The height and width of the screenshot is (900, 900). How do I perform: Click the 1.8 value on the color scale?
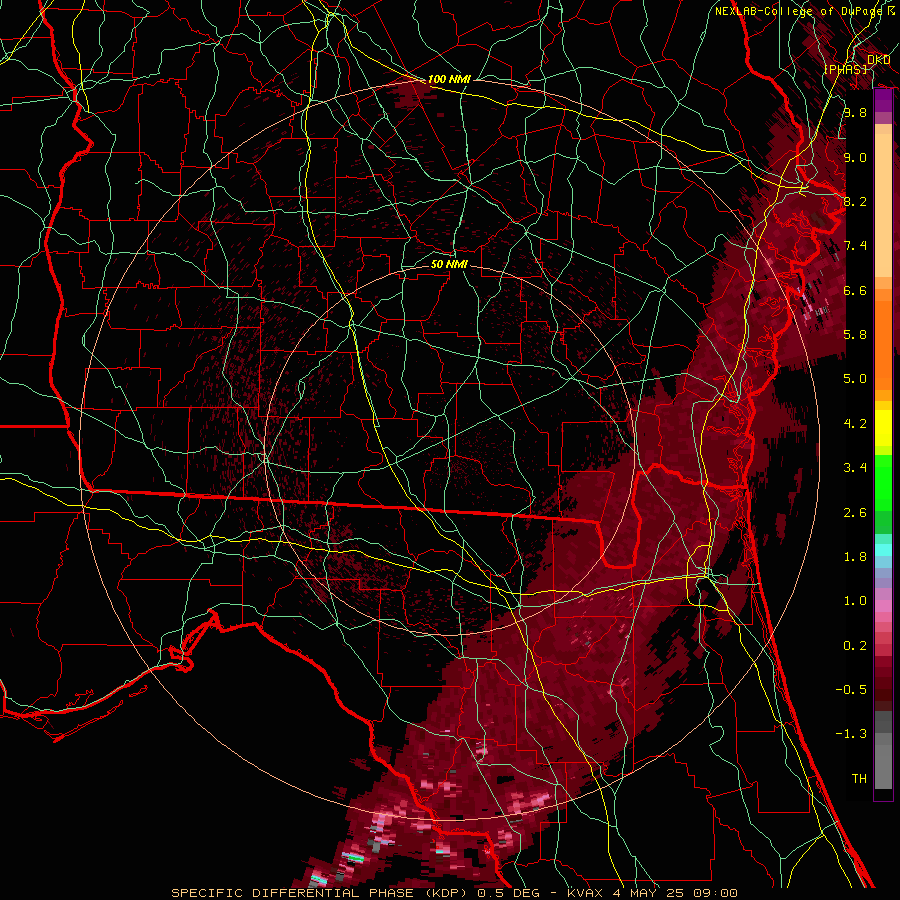click(855, 557)
